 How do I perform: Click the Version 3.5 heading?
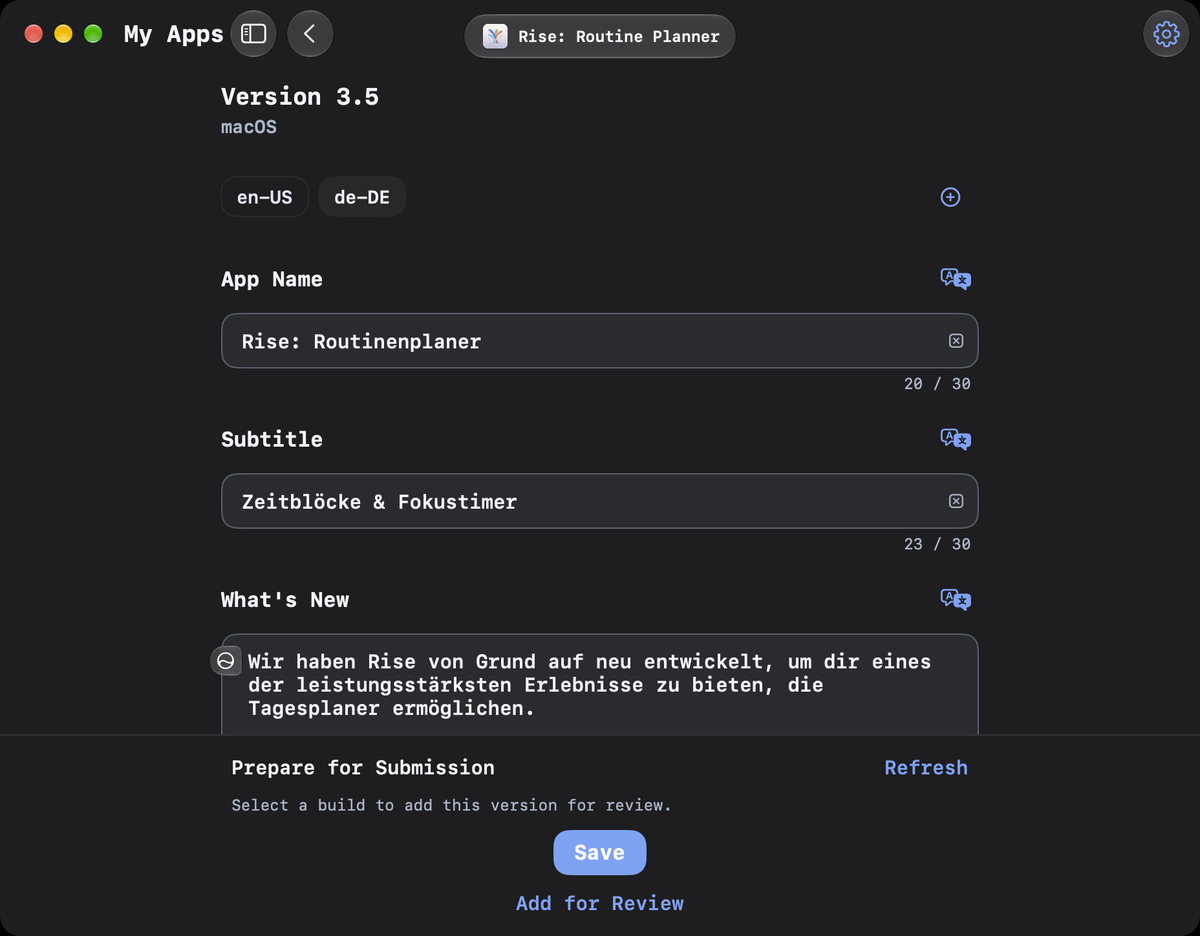click(x=300, y=97)
